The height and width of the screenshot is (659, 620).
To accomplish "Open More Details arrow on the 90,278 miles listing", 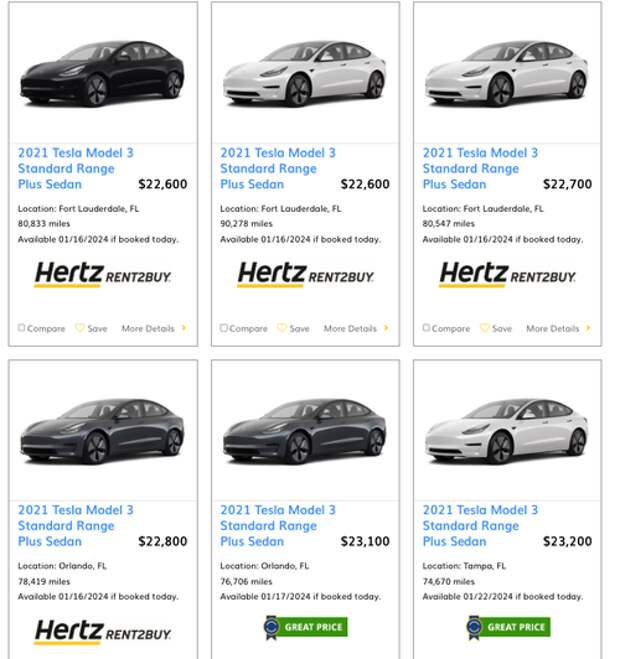I will (386, 328).
